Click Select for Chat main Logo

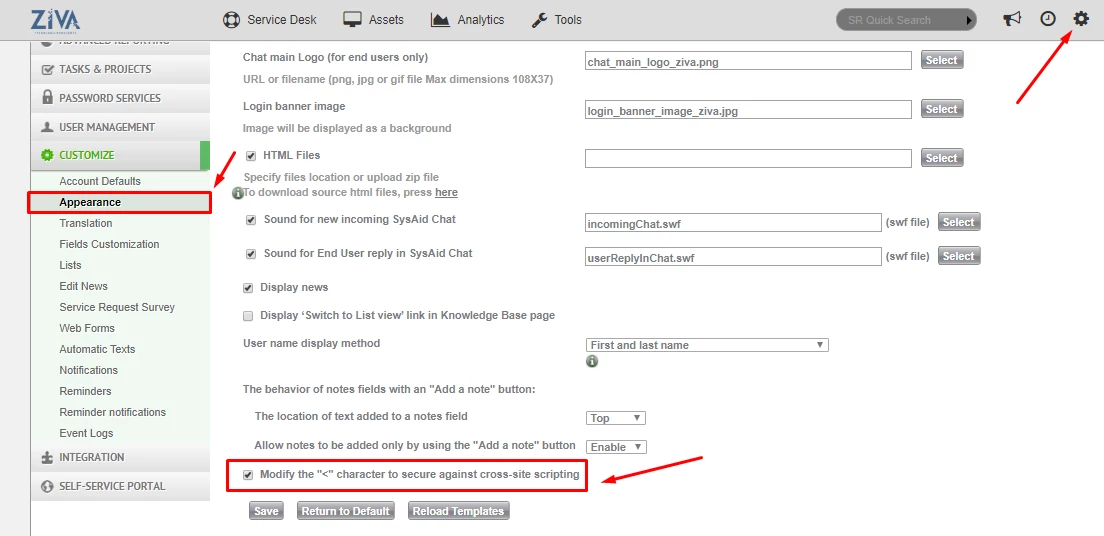[x=942, y=61]
